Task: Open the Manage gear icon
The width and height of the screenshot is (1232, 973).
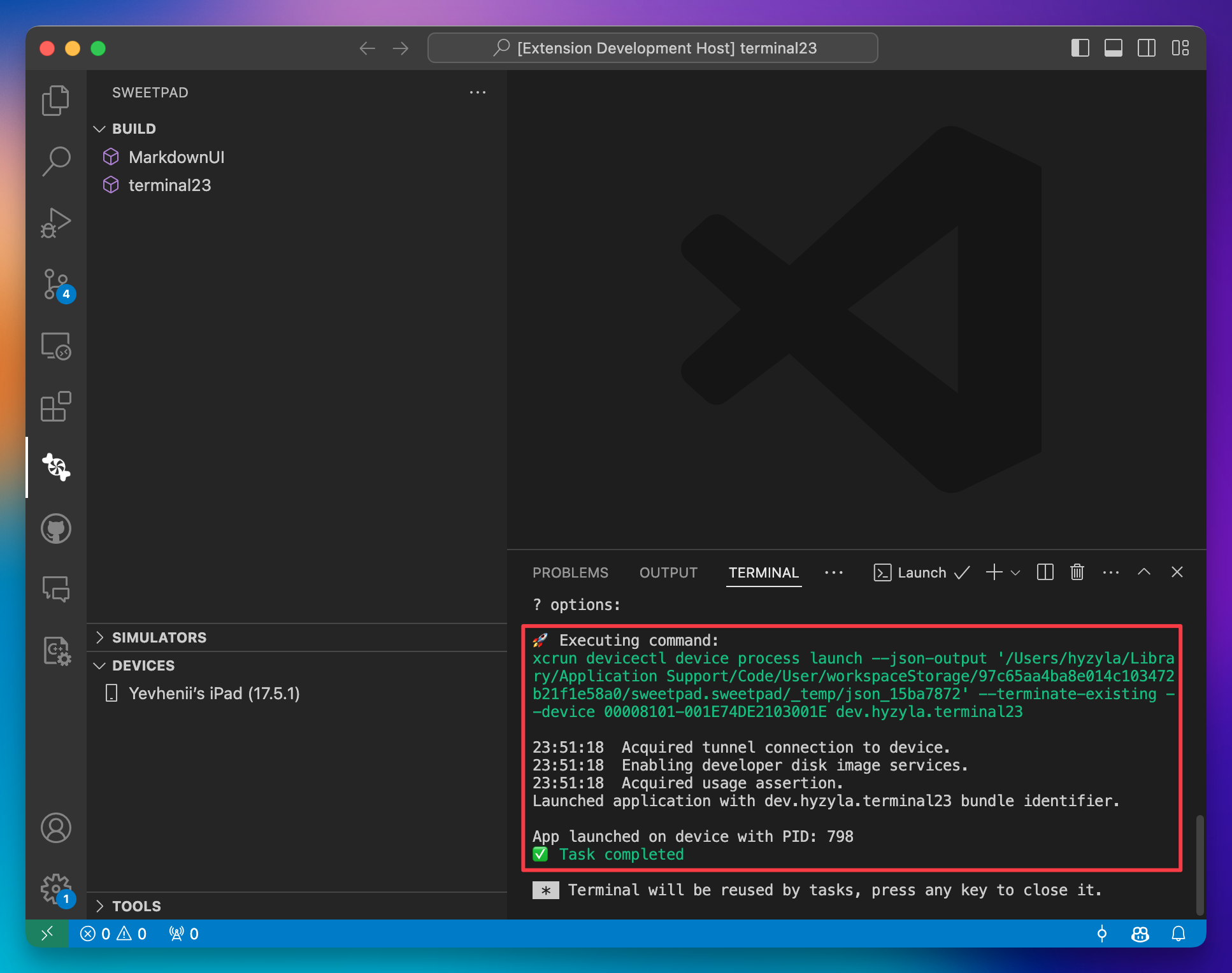Action: pyautogui.click(x=56, y=890)
